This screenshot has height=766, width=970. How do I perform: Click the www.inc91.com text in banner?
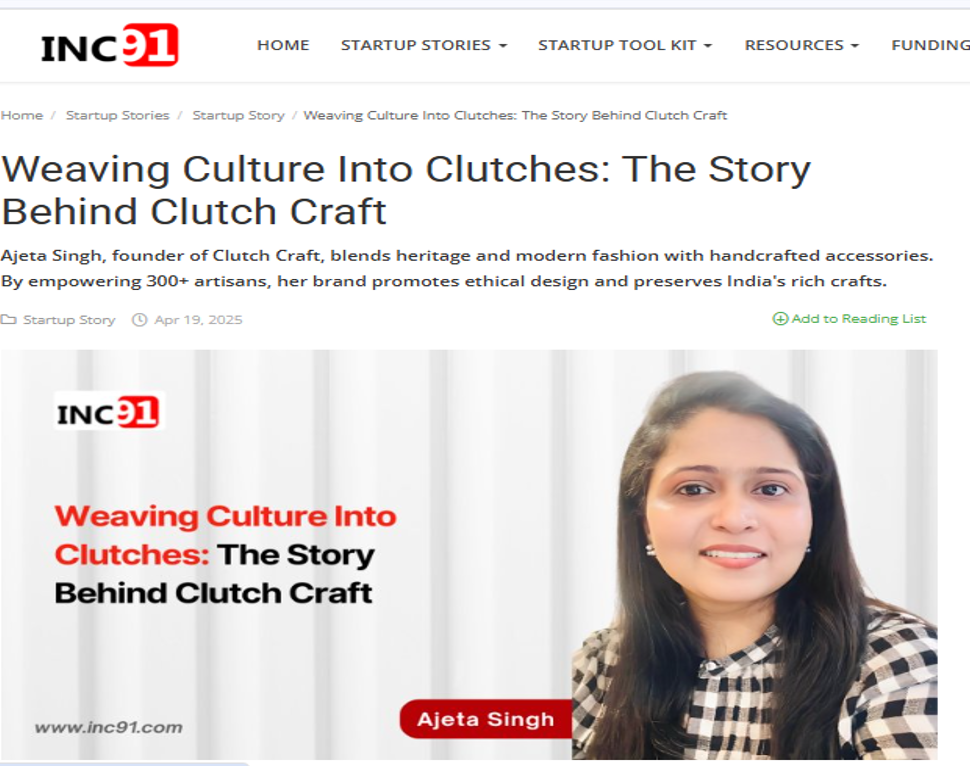108,727
